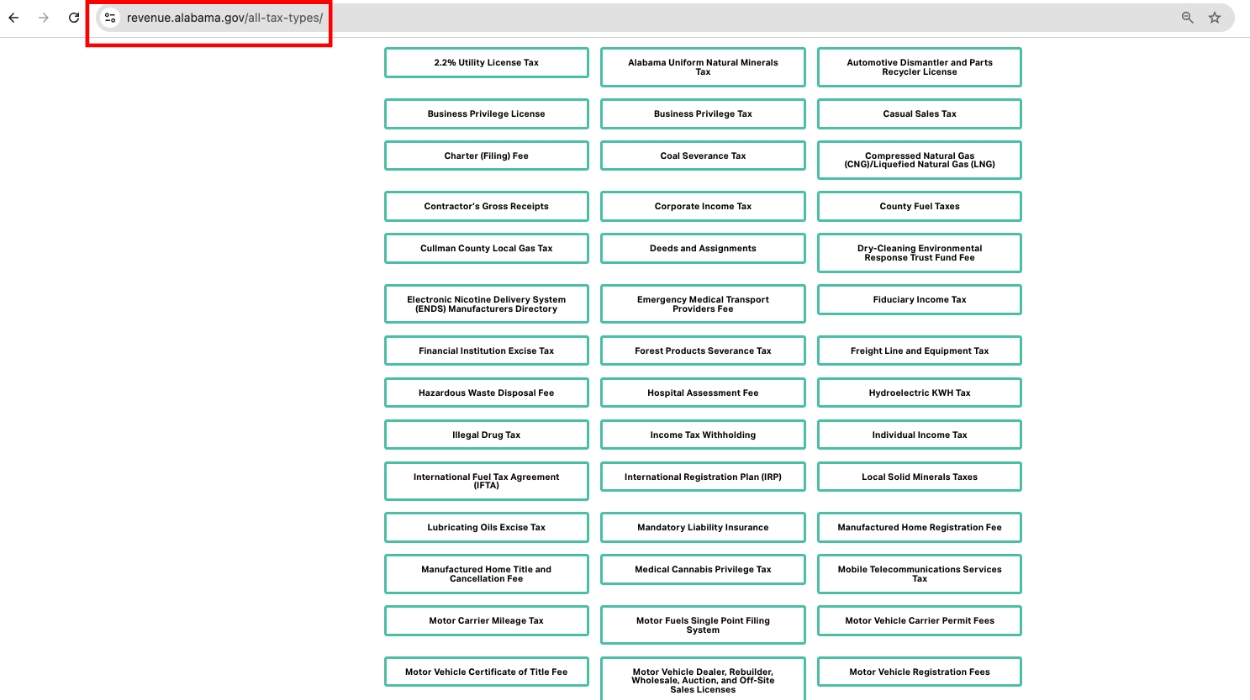Open Fiduciary Income Tax
1250x700 pixels.
tap(919, 300)
